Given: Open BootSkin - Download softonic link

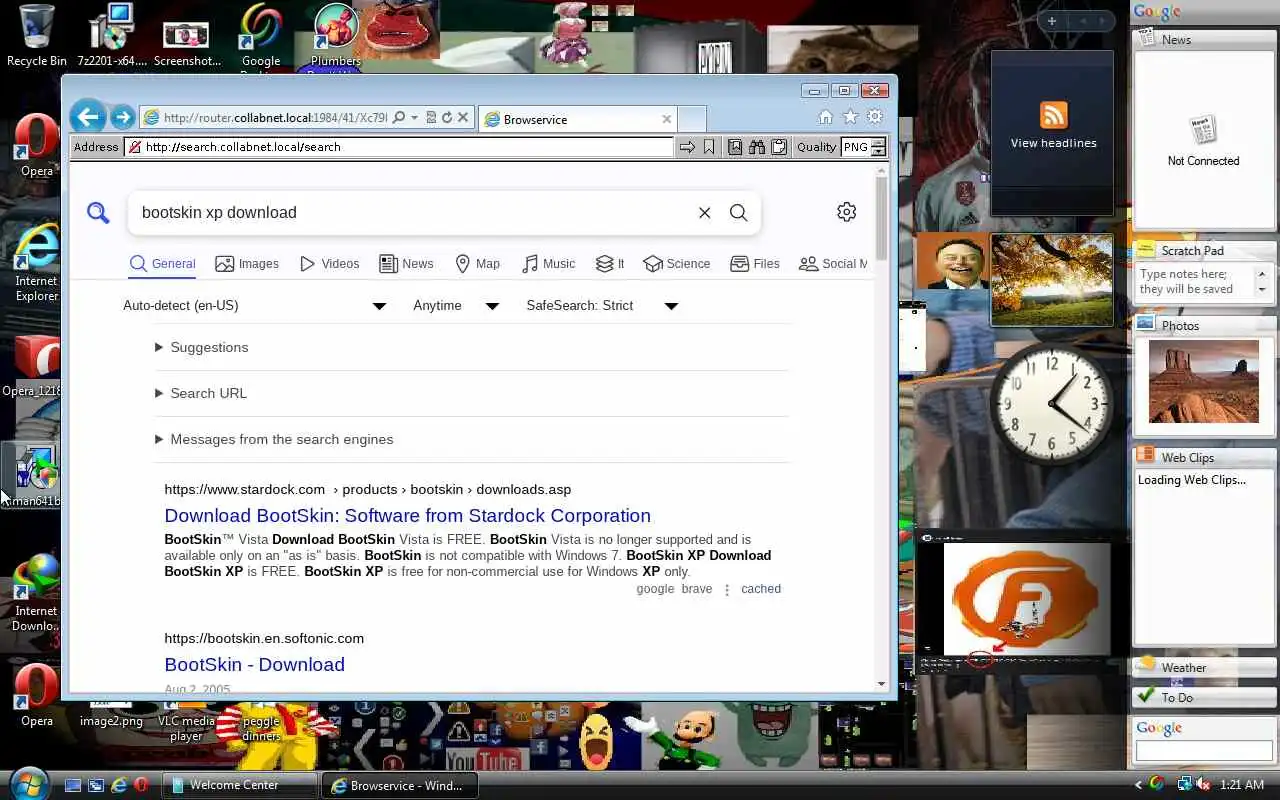Looking at the screenshot, I should 254,664.
